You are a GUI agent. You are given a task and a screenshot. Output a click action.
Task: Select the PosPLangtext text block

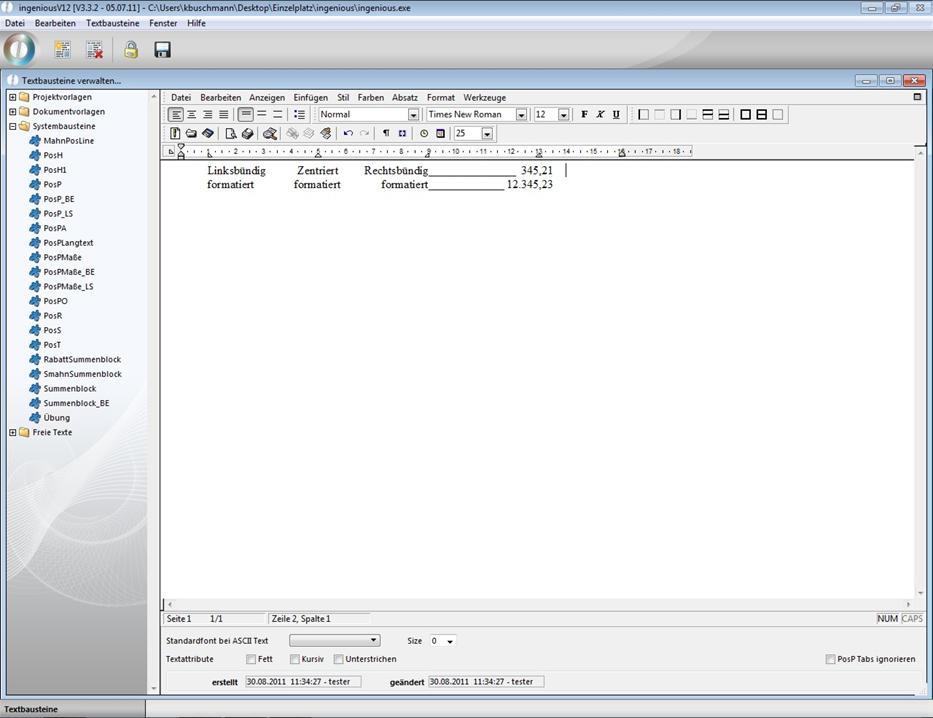coord(68,243)
